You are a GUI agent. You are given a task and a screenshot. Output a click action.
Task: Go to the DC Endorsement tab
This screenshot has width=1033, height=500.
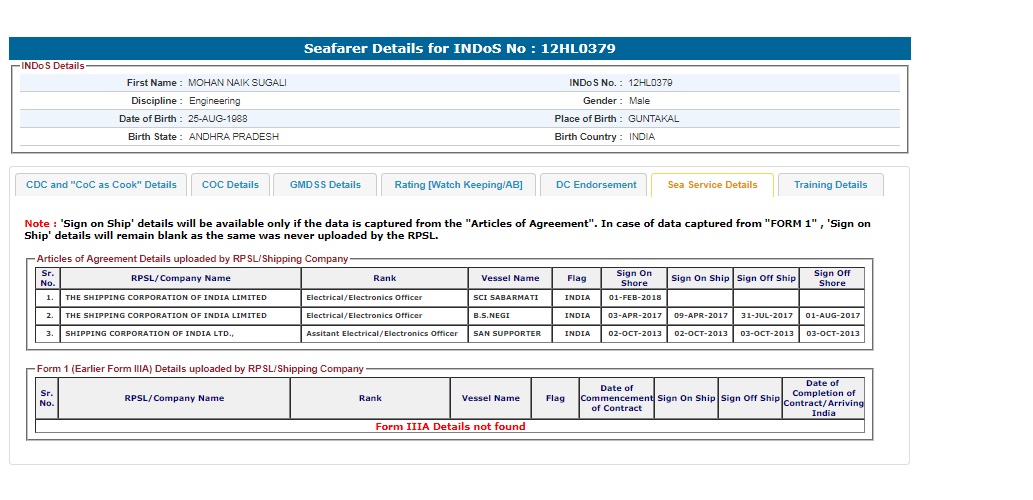(596, 185)
